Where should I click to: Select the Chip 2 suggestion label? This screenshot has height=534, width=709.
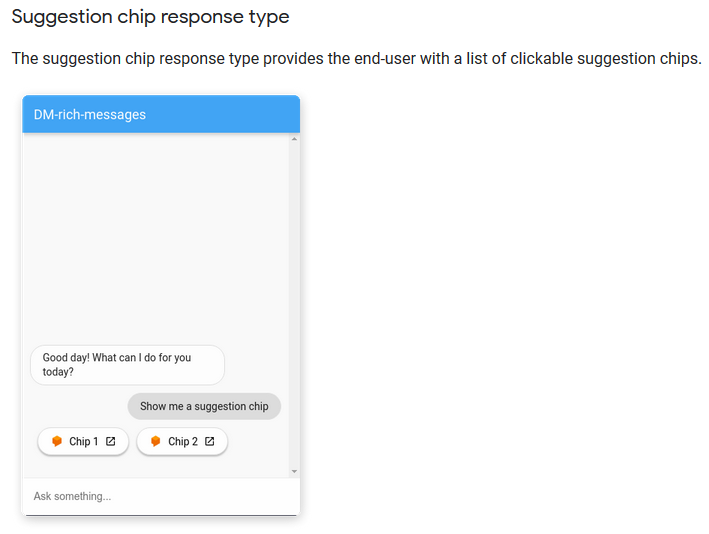coord(182,441)
